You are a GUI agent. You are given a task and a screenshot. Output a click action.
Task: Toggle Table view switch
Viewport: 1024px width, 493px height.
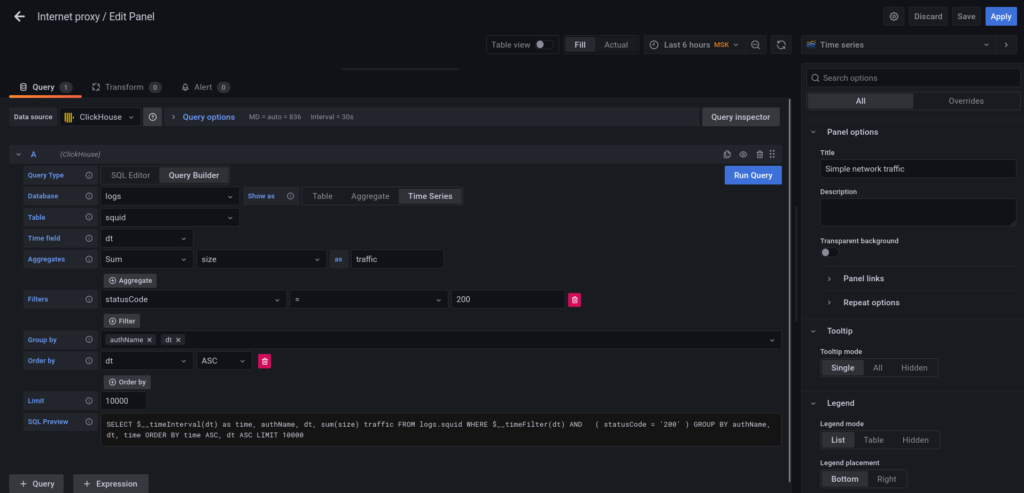(x=544, y=45)
